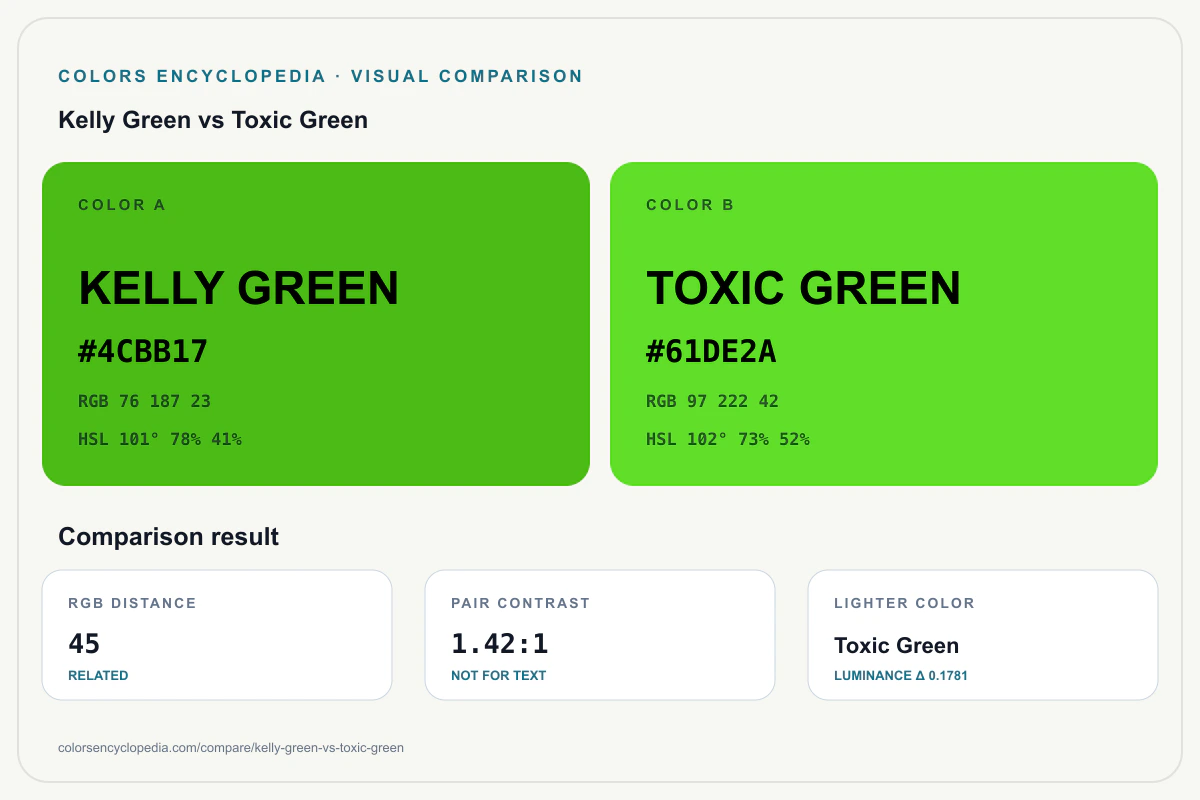
Task: Open the RGB Distance result card
Action: [217, 635]
